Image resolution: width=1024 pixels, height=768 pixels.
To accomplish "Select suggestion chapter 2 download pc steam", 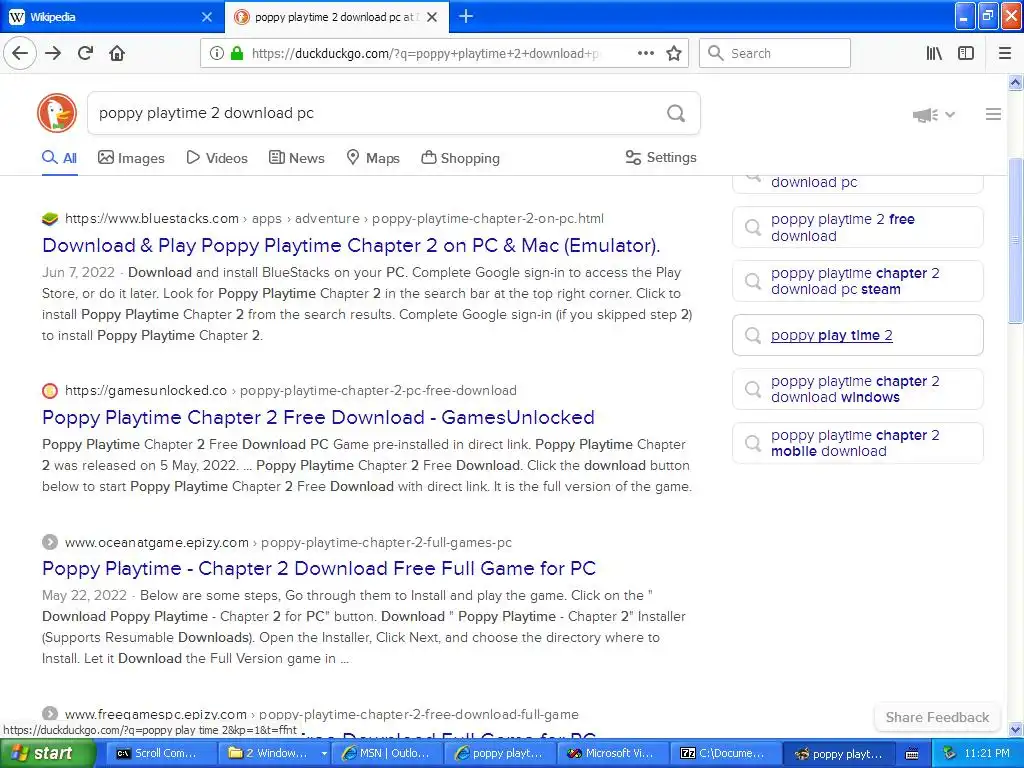I will click(857, 281).
